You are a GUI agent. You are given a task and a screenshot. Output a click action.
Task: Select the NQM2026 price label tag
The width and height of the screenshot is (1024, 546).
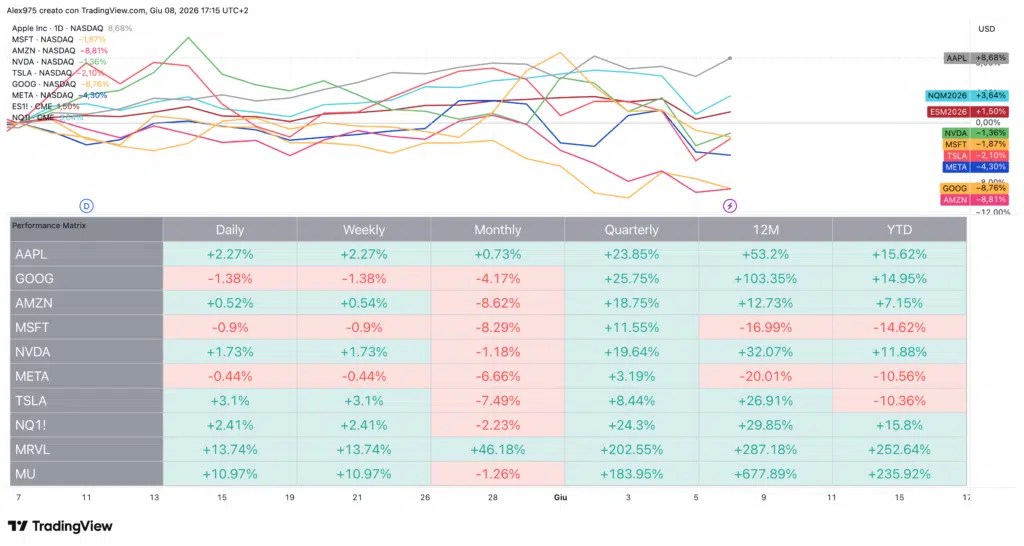click(x=967, y=95)
